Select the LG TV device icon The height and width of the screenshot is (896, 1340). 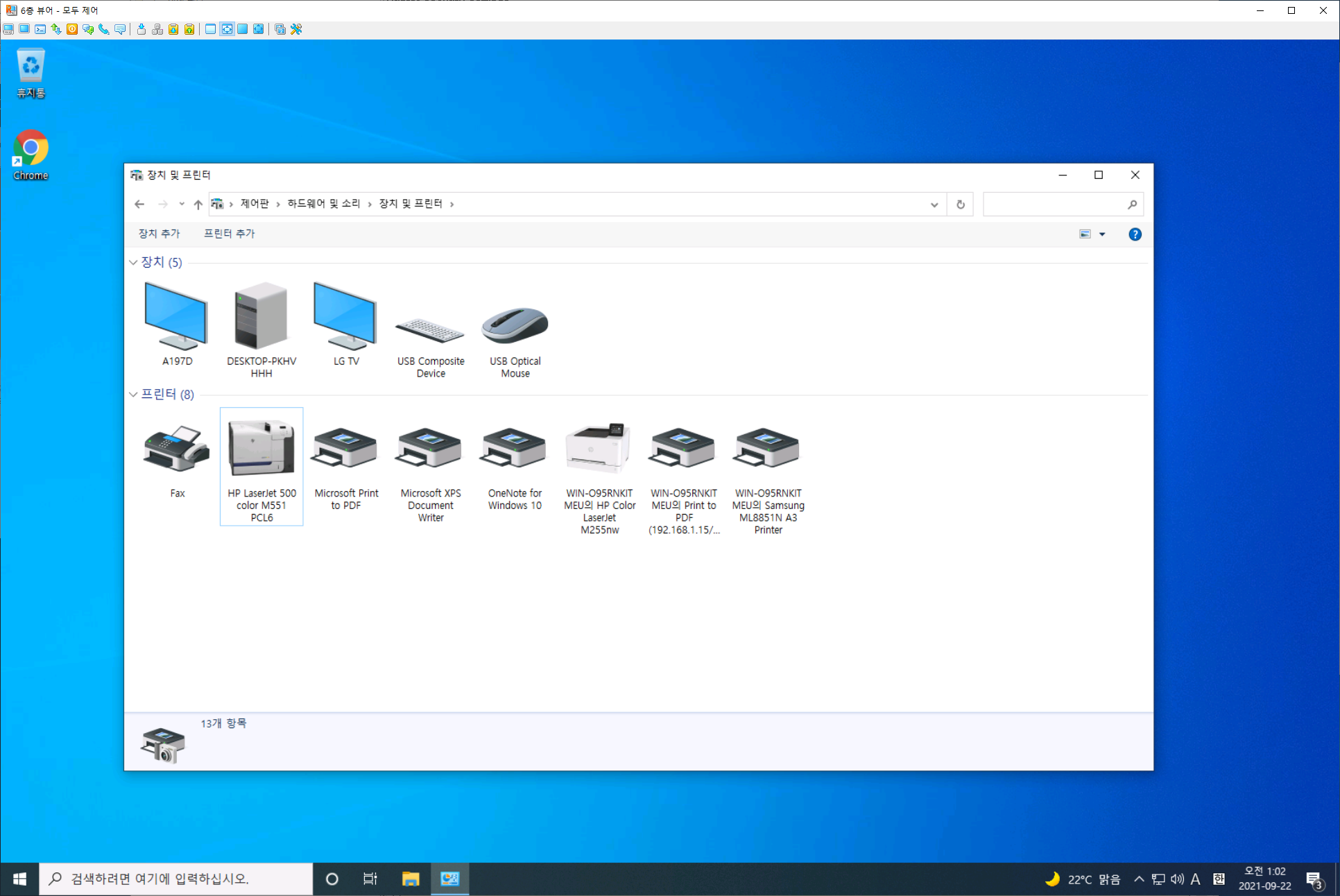click(345, 318)
